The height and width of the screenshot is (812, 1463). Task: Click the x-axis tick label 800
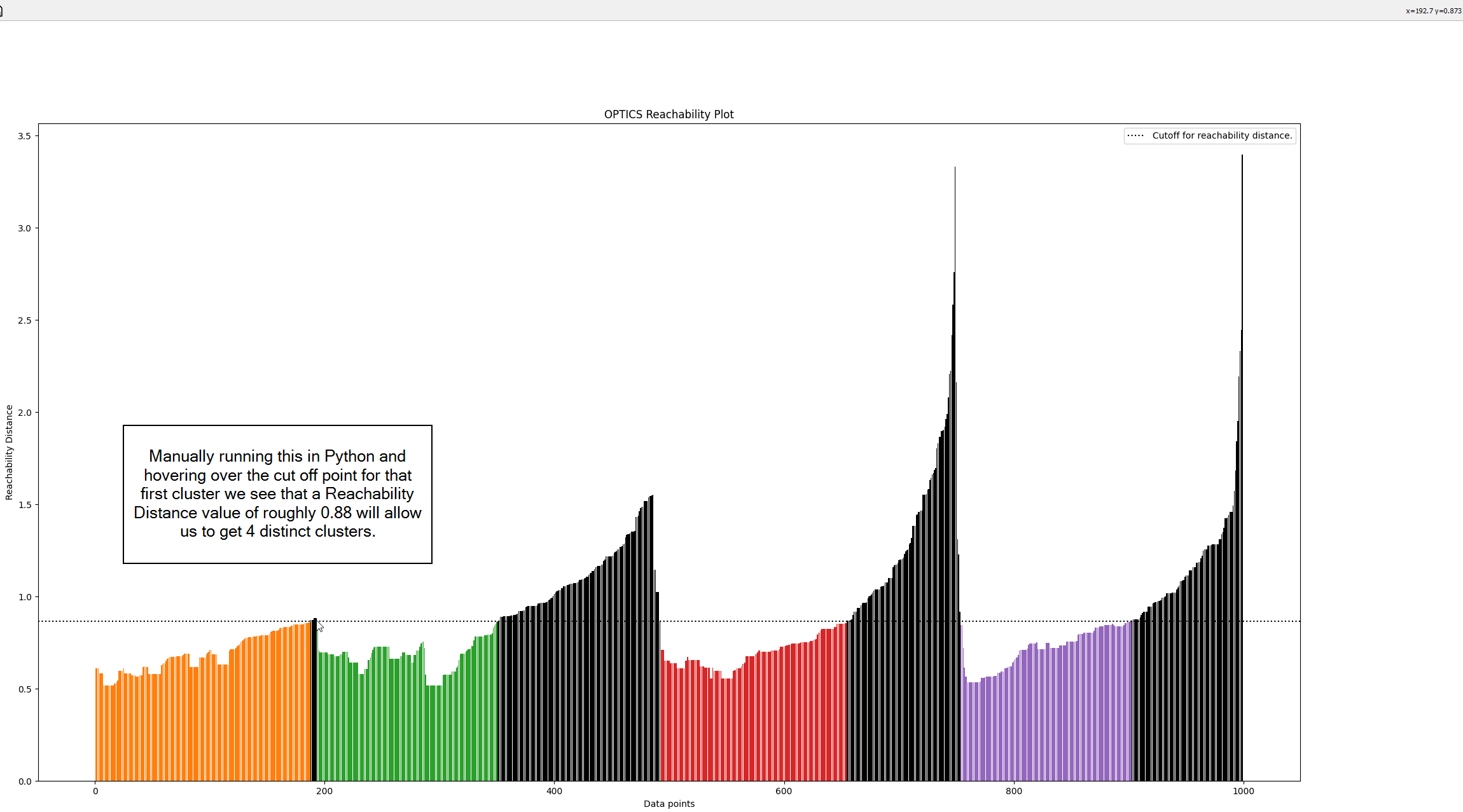[1013, 791]
